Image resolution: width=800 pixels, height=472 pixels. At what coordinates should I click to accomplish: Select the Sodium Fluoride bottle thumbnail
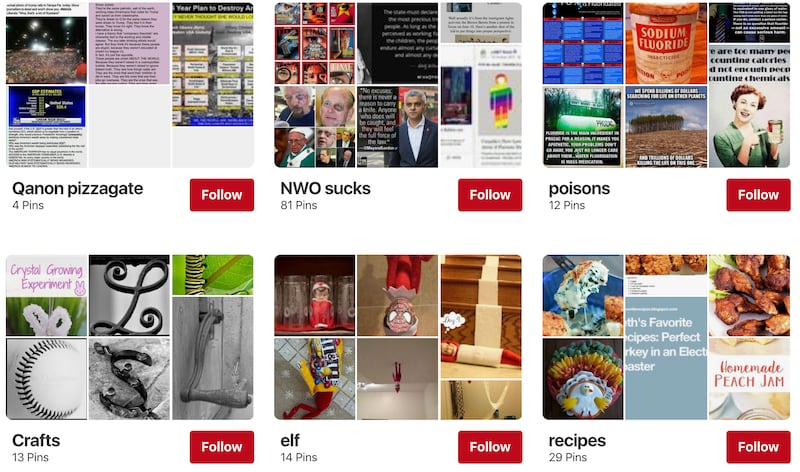pyautogui.click(x=666, y=43)
